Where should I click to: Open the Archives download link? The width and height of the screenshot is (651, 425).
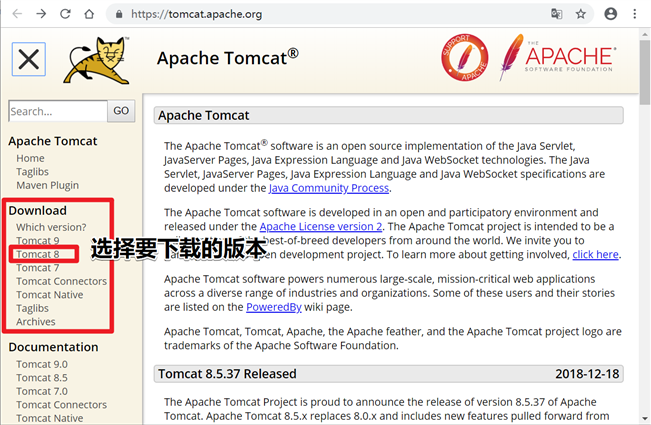(x=36, y=322)
